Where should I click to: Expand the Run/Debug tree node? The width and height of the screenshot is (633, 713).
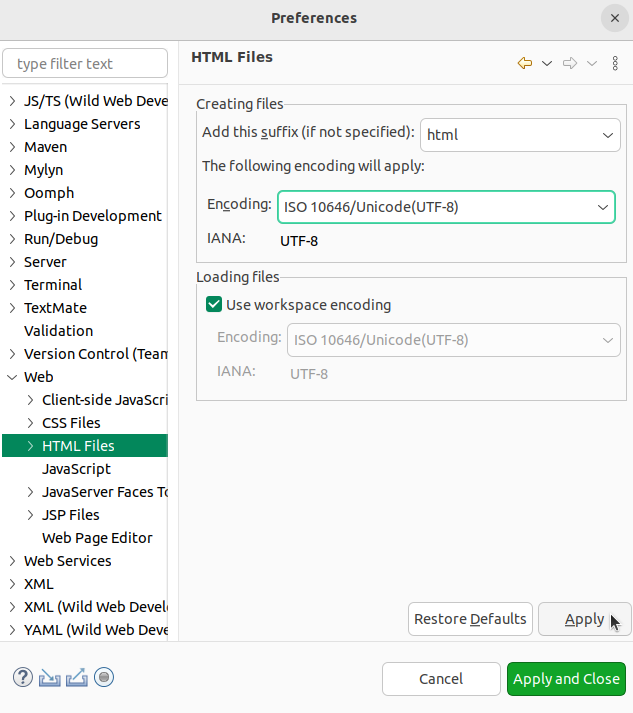pos(12,239)
